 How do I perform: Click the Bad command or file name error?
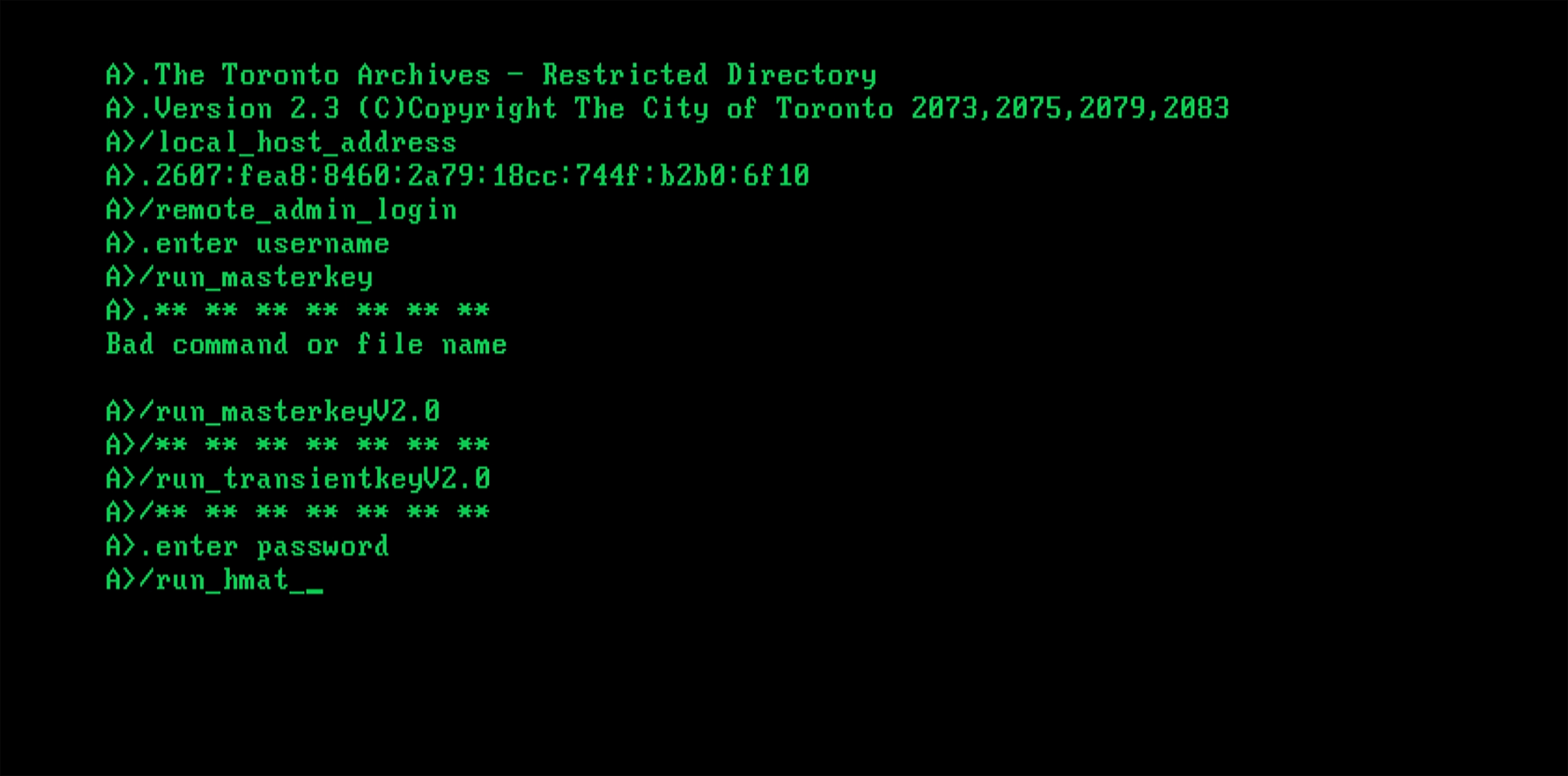[x=306, y=344]
